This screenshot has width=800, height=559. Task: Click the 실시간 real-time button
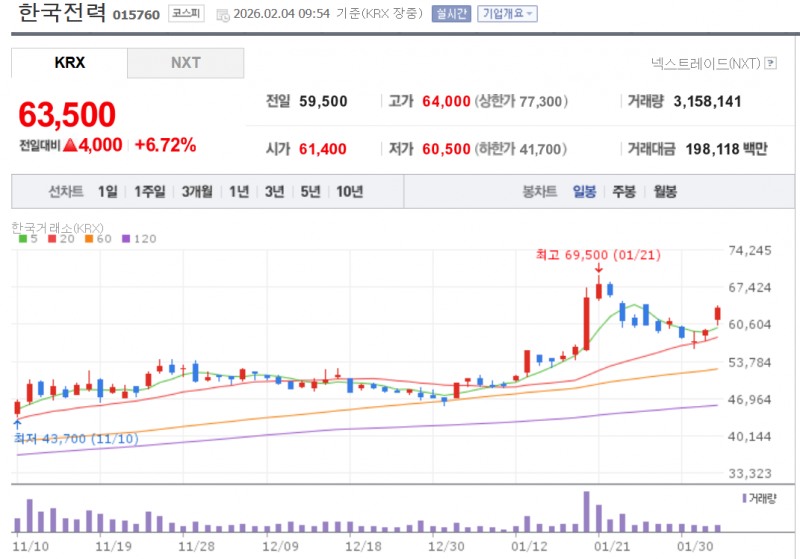[x=451, y=14]
